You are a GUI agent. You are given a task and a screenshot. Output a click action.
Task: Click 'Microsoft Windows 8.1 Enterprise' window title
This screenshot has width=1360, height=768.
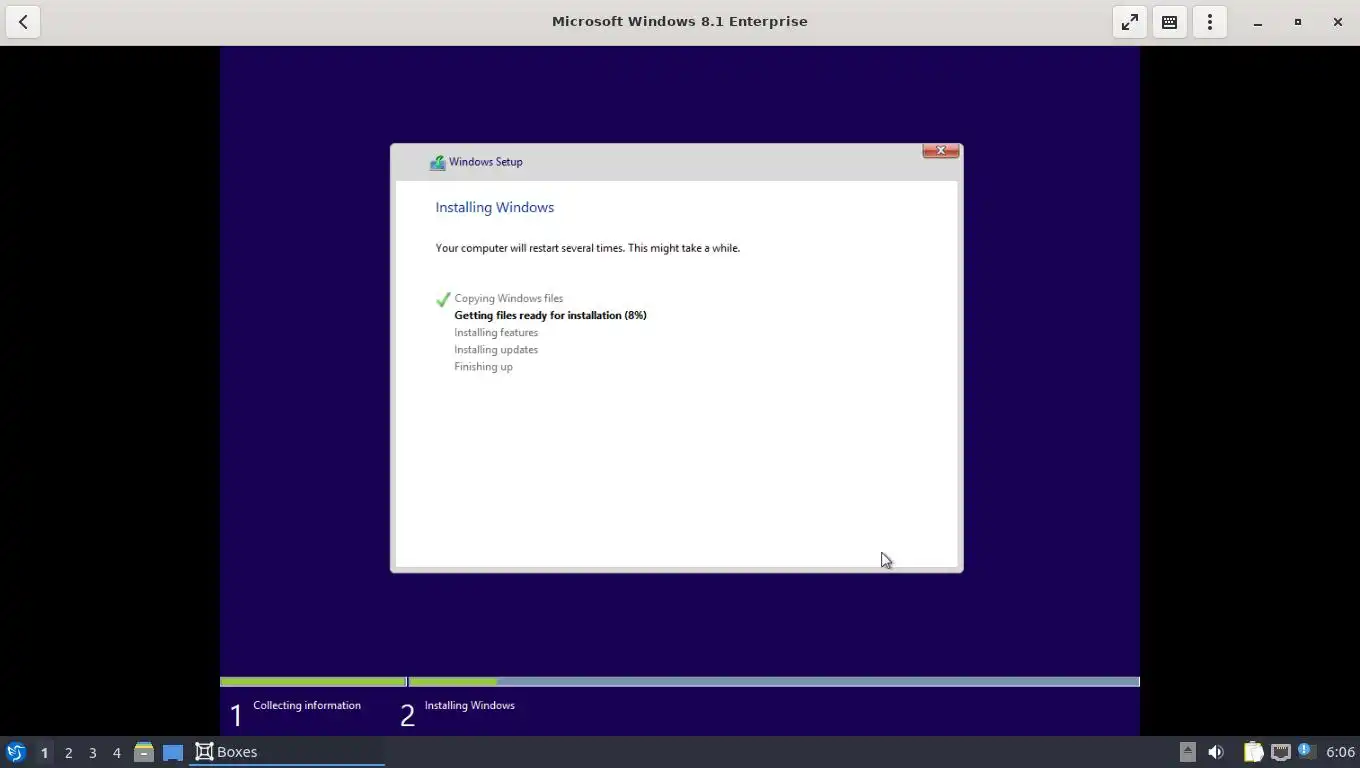coord(679,21)
